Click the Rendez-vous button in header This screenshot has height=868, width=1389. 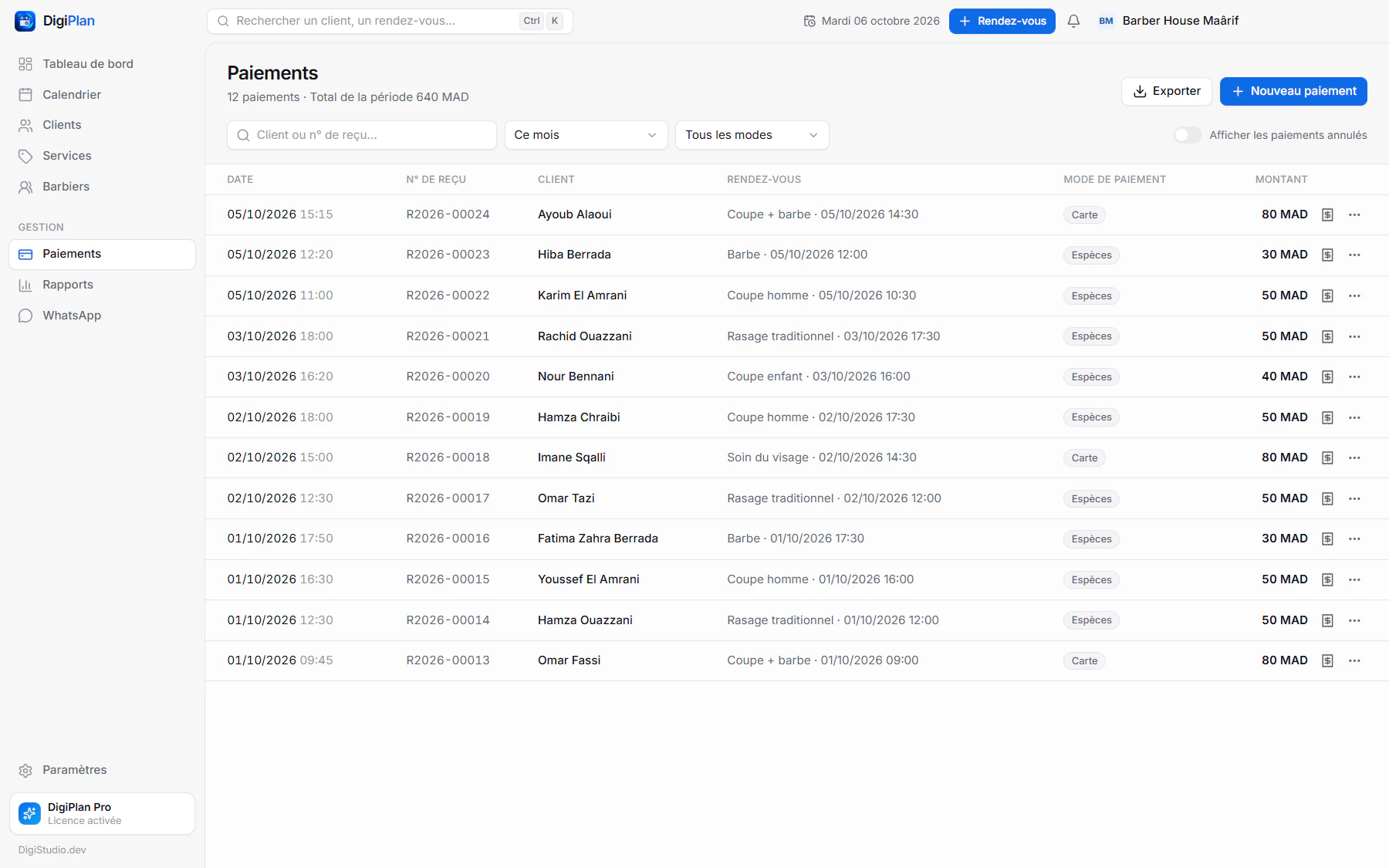click(1002, 21)
